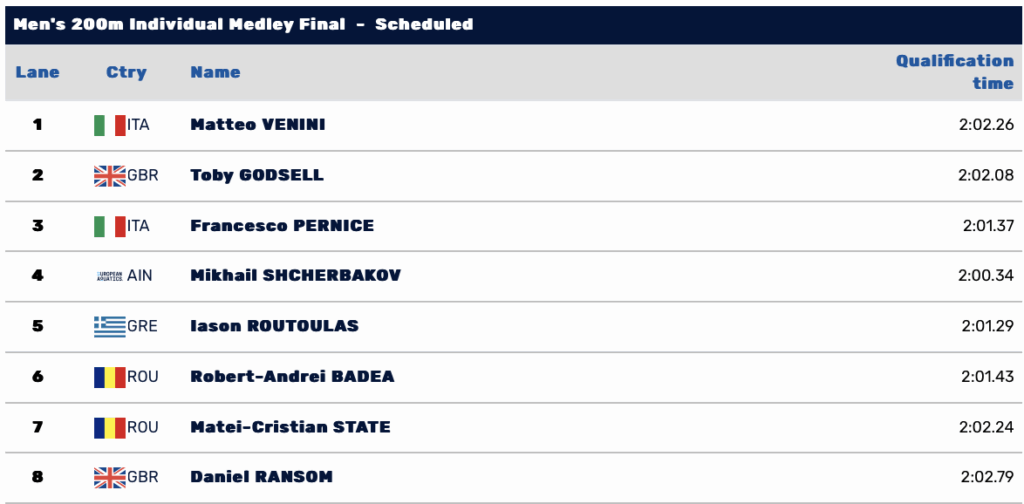Click the 2:00.34 qualification time

[986, 275]
